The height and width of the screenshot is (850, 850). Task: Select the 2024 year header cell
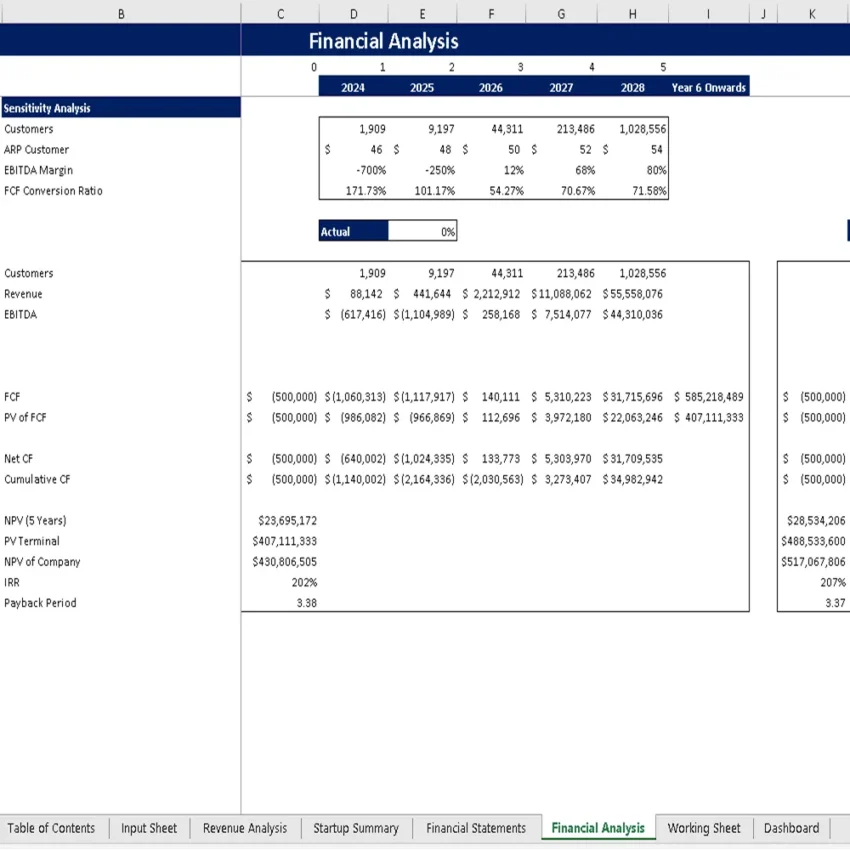click(352, 87)
